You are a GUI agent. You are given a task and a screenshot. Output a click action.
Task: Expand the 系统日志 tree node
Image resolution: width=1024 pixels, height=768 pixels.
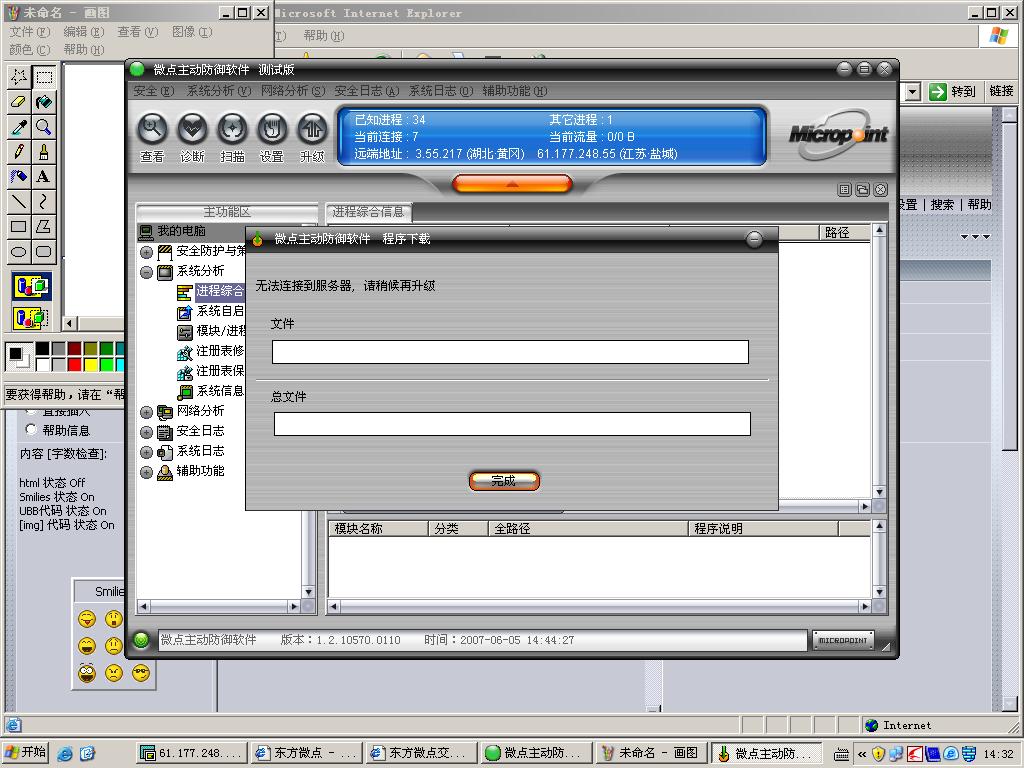[x=146, y=452]
